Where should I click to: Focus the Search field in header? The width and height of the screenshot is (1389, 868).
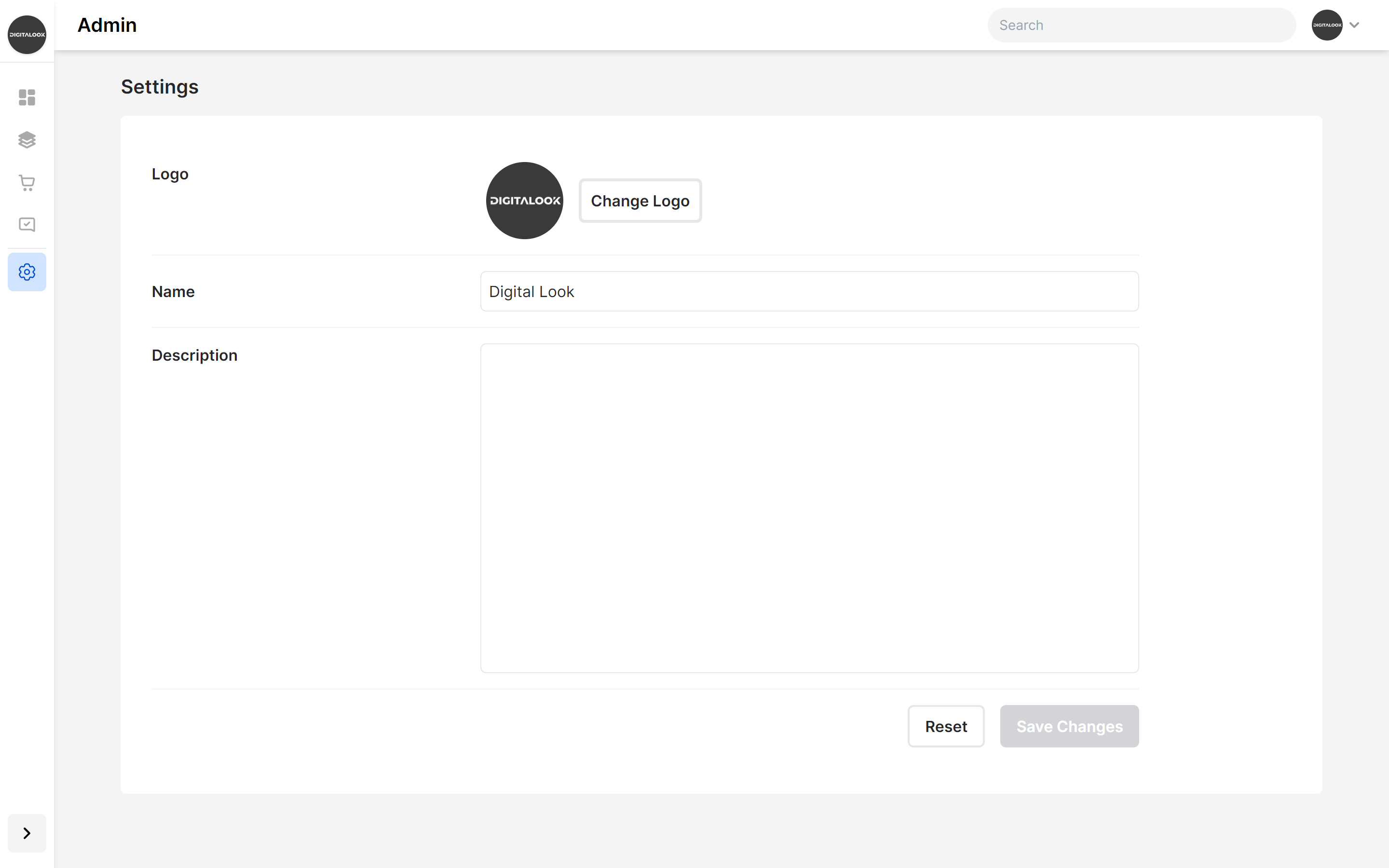coord(1141,25)
